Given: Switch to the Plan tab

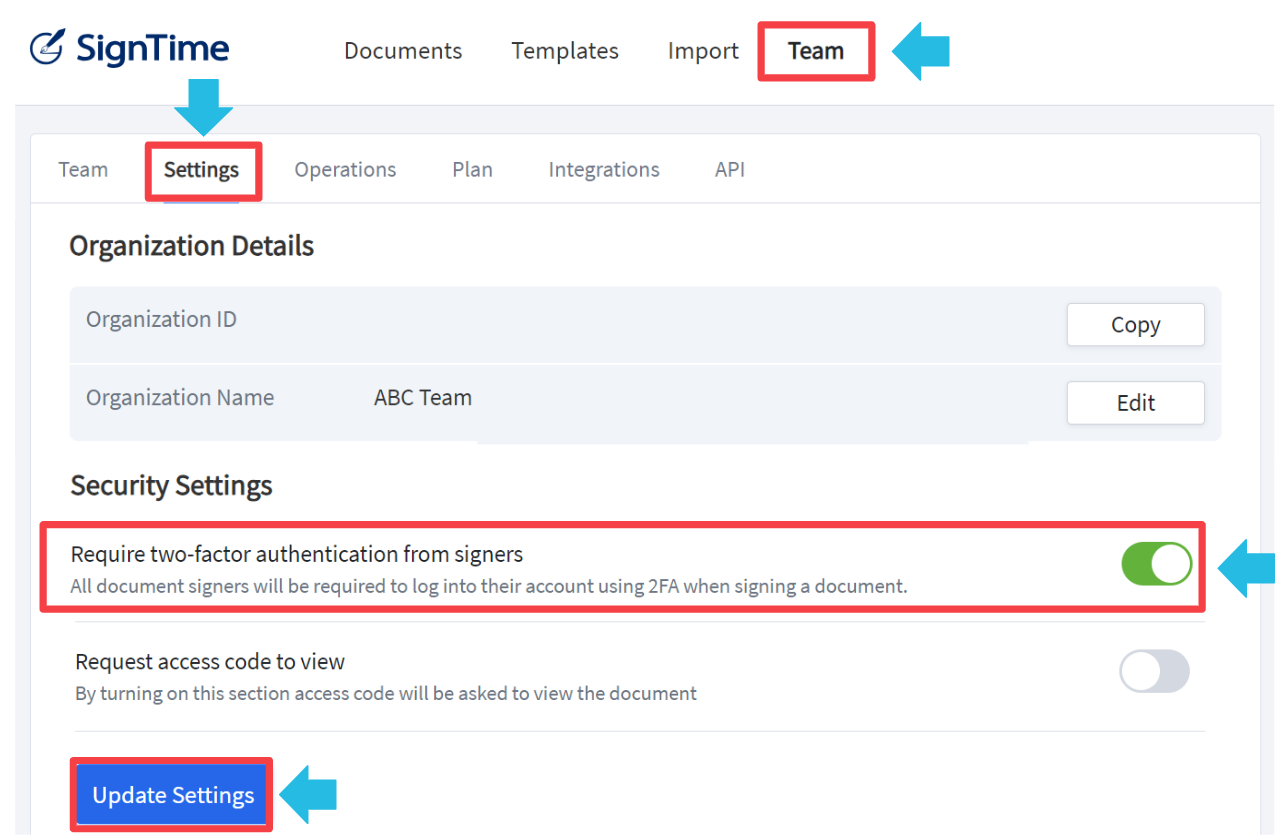Looking at the screenshot, I should pos(472,170).
